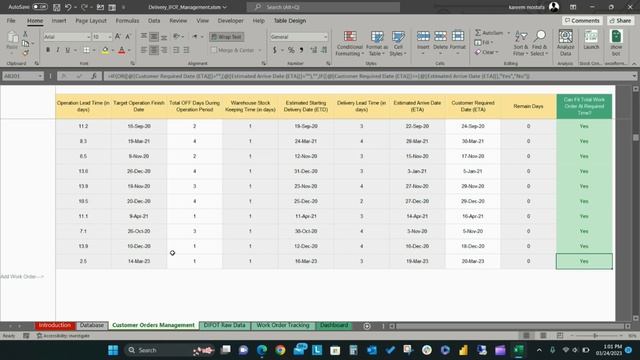Image resolution: width=640 pixels, height=360 pixels.
Task: Click the red Font Color swatch
Action: 121,50
